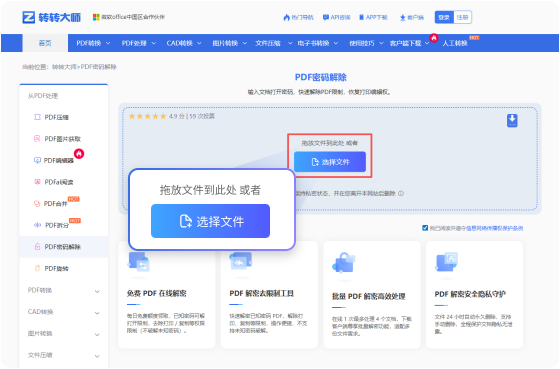
Task: Click the PDF合并 sidebar icon
Action: [37, 204]
